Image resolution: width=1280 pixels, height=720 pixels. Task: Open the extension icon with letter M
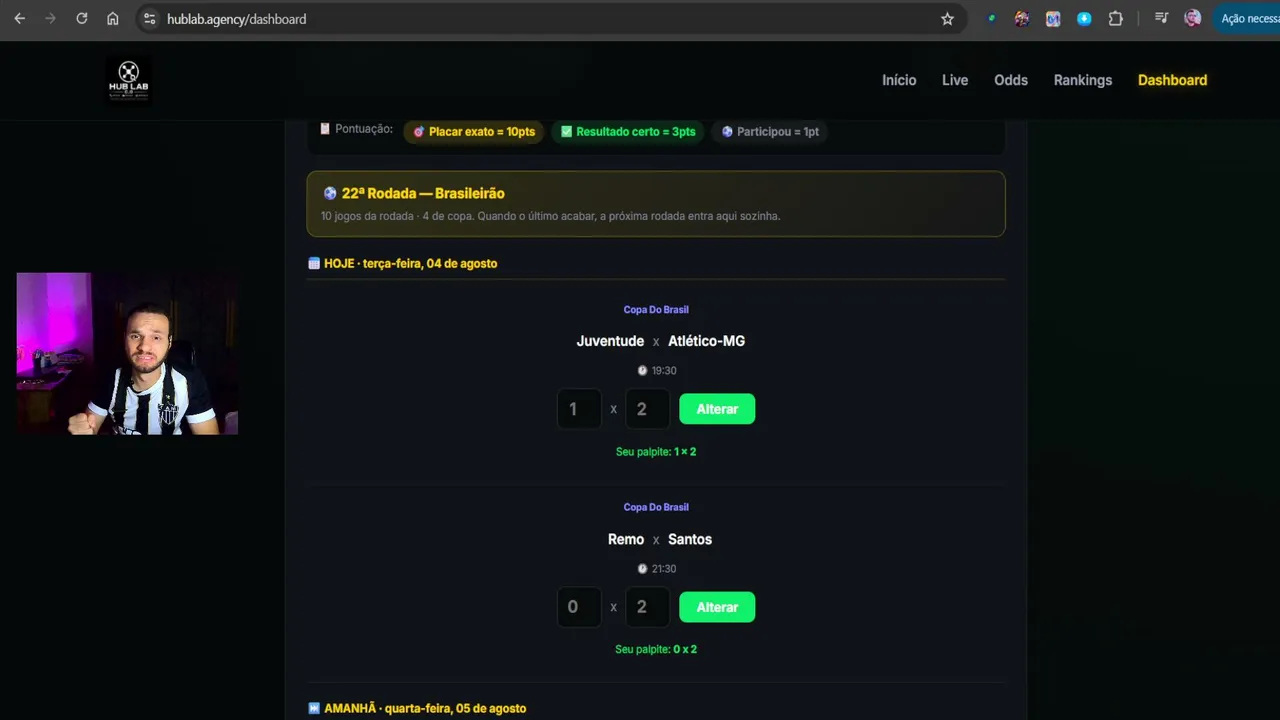1053,19
